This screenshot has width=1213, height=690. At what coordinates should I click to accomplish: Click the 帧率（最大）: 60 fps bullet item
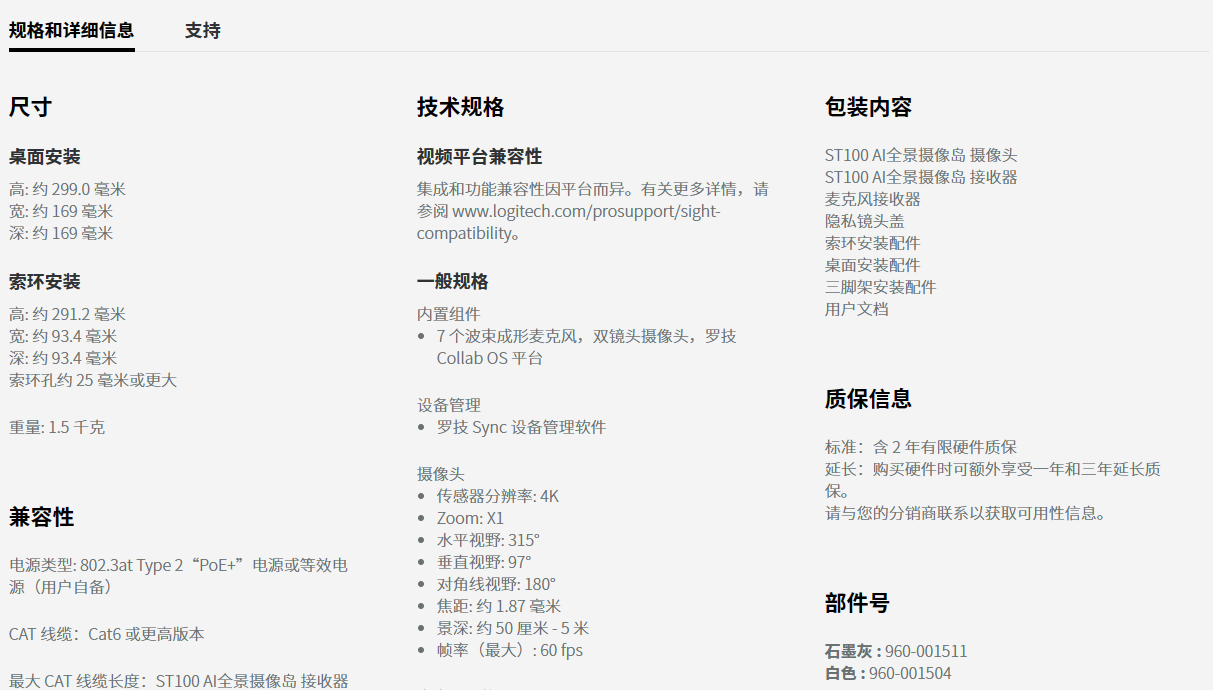(510, 650)
